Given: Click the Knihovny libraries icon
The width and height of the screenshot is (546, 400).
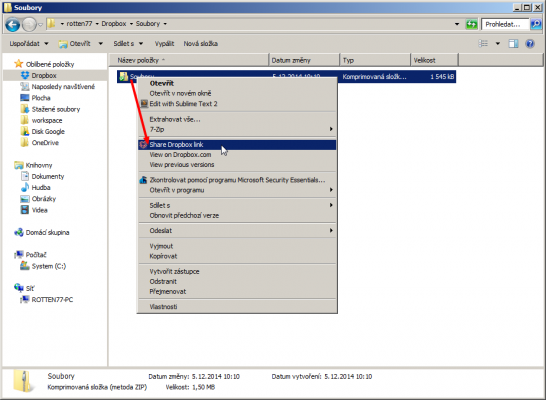Looking at the screenshot, I should pyautogui.click(x=18, y=165).
